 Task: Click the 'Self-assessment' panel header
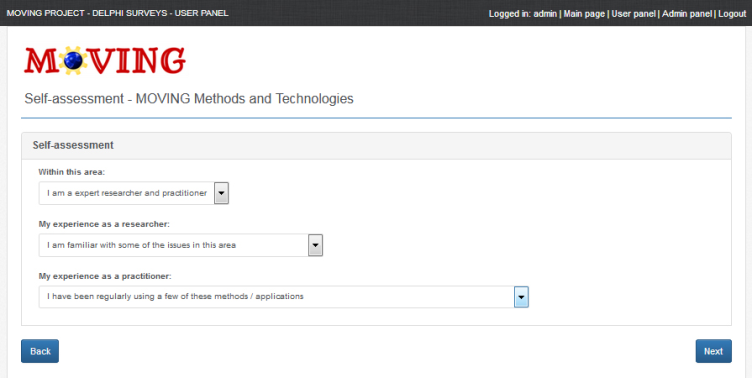click(x=376, y=145)
